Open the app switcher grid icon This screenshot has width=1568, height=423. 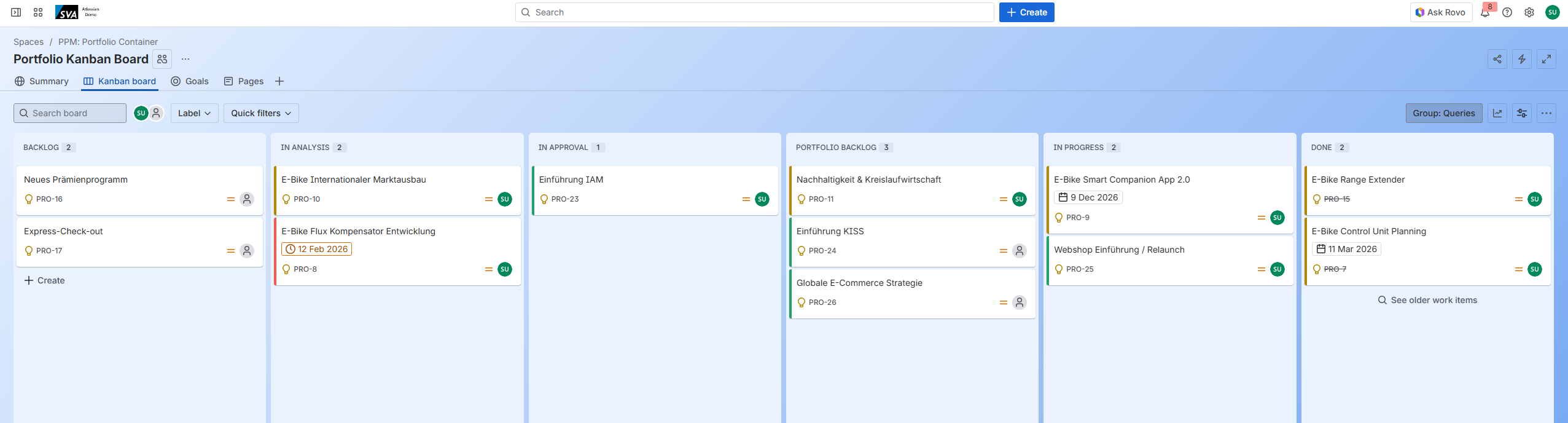click(x=38, y=12)
